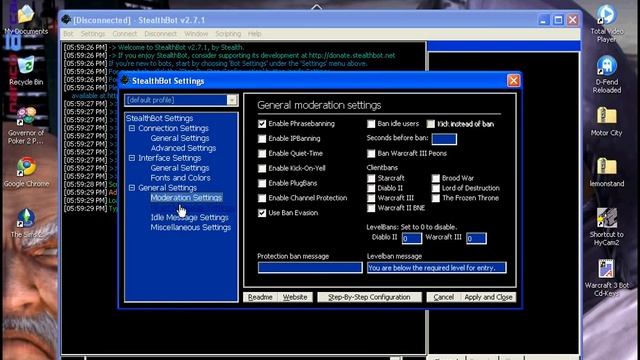The image size is (640, 360).
Task: Click Levelban message text field
Action: coord(437,268)
